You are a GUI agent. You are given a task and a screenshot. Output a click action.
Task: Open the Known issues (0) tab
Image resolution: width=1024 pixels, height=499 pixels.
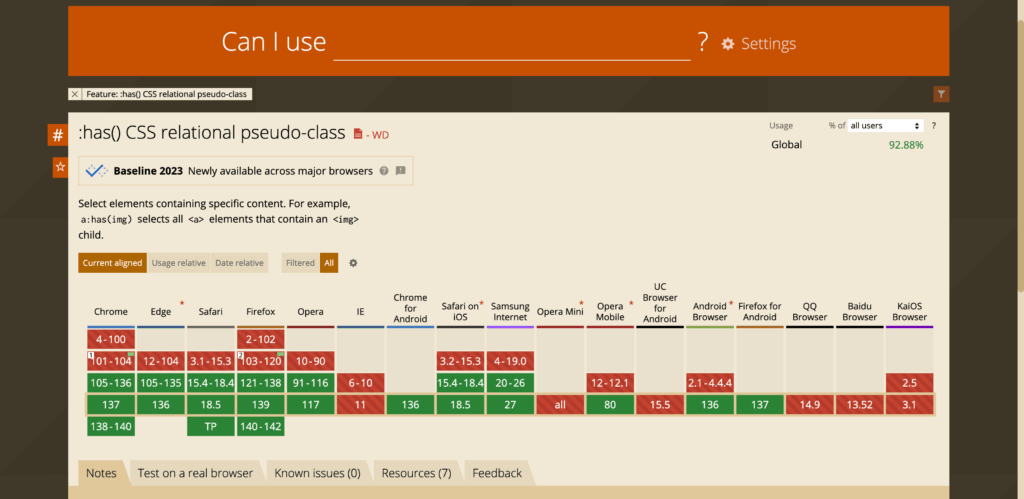point(317,473)
